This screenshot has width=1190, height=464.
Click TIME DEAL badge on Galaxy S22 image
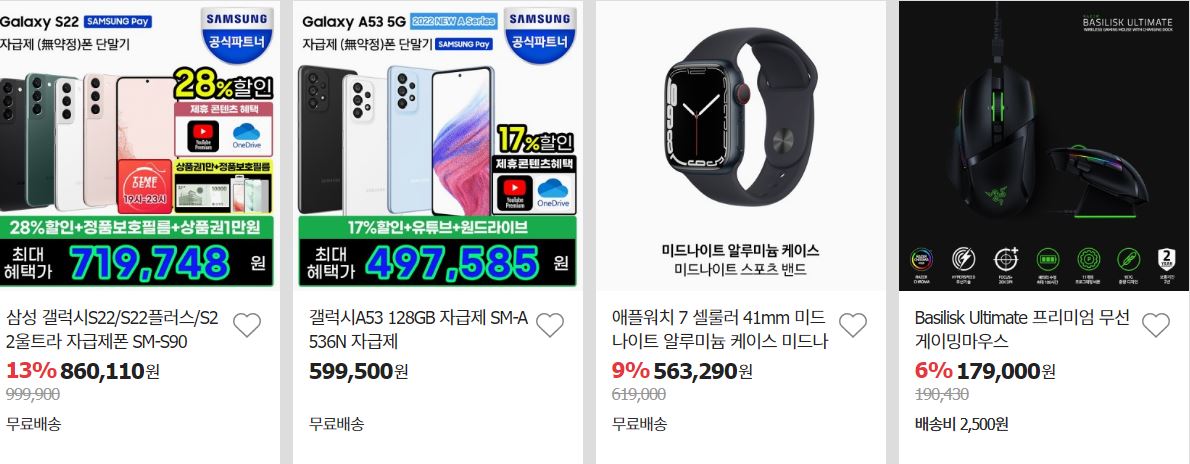pos(145,186)
